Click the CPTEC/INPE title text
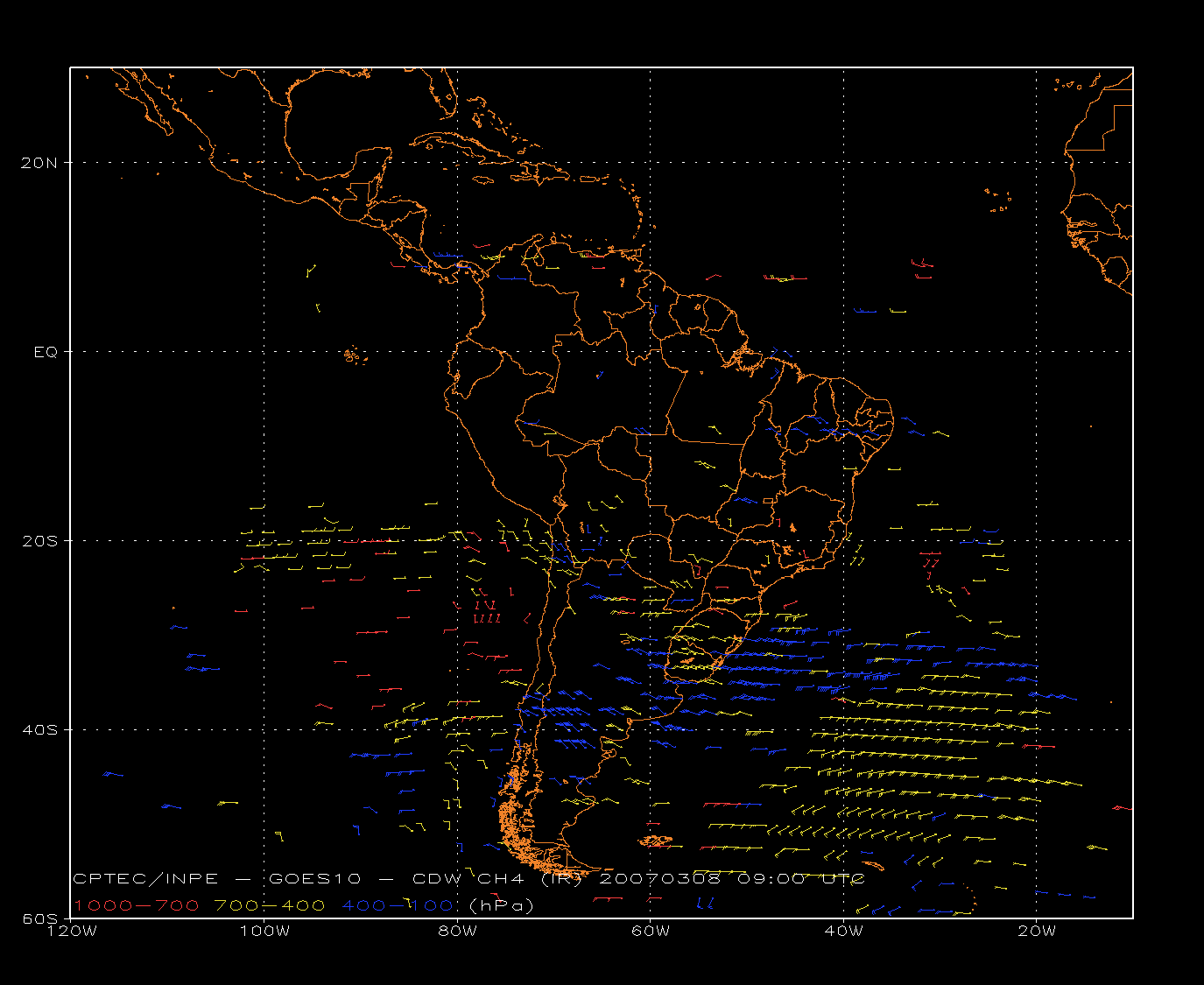Viewport: 1204px width, 985px height. coord(146,878)
